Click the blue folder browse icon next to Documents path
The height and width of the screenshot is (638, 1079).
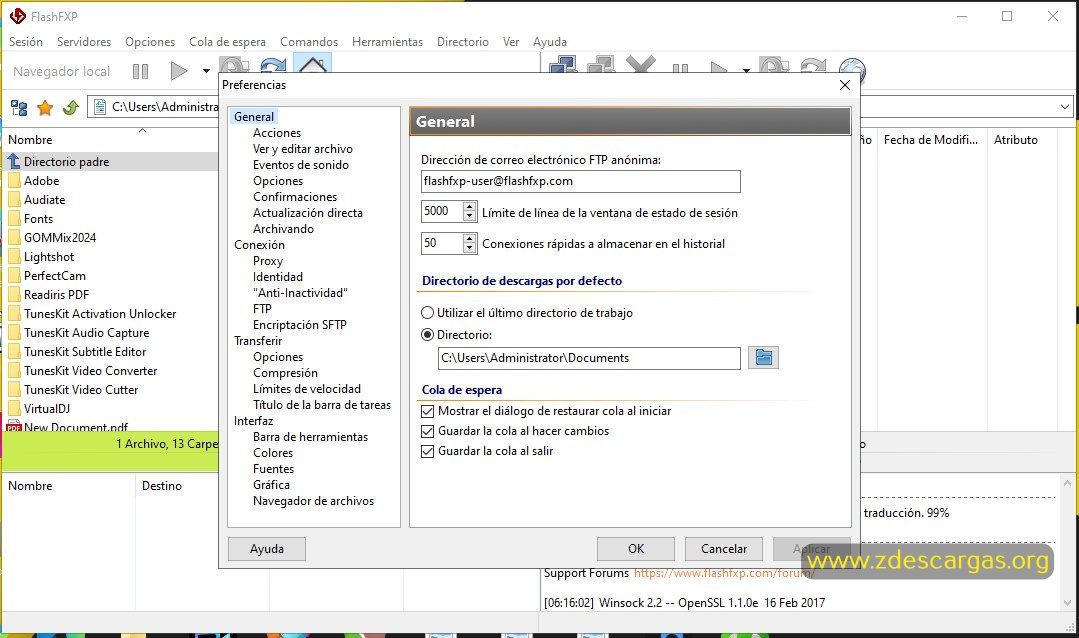[x=763, y=357]
